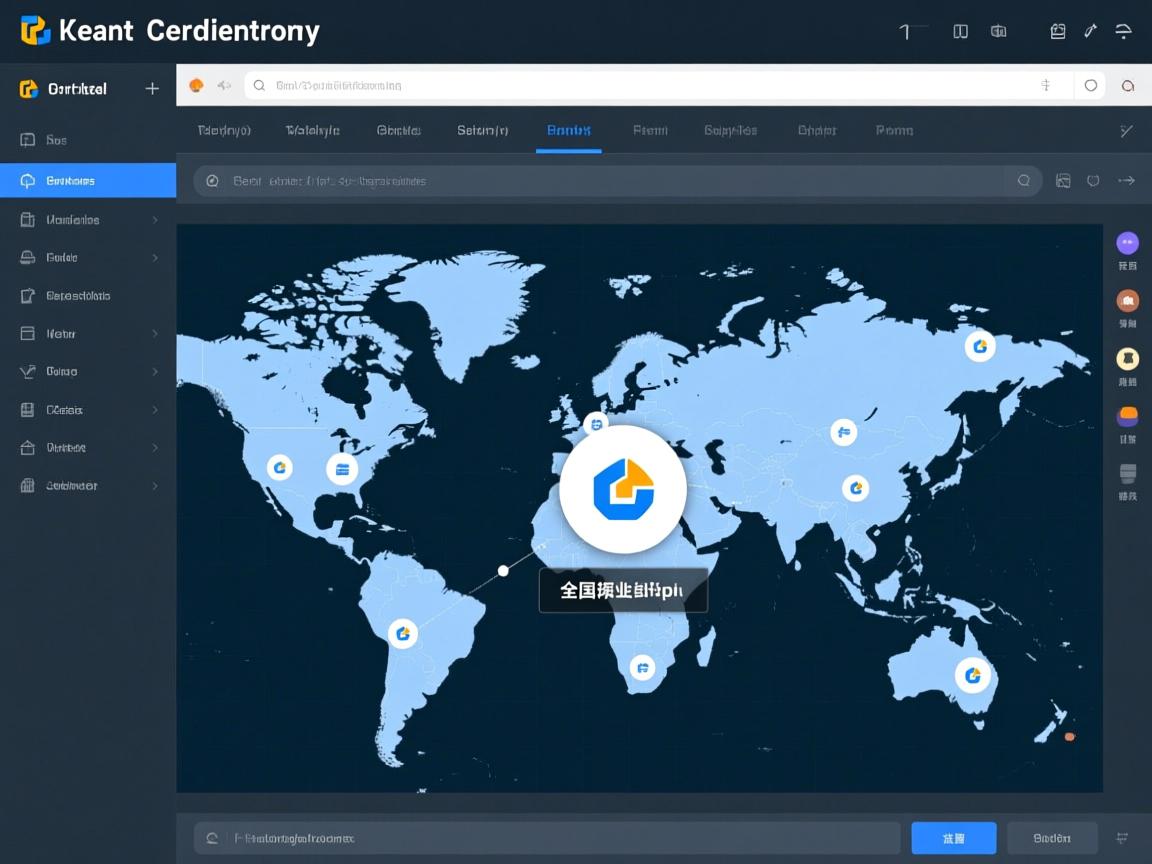1152x864 pixels.
Task: Select the map marker in northeastern Russia
Action: point(980,346)
